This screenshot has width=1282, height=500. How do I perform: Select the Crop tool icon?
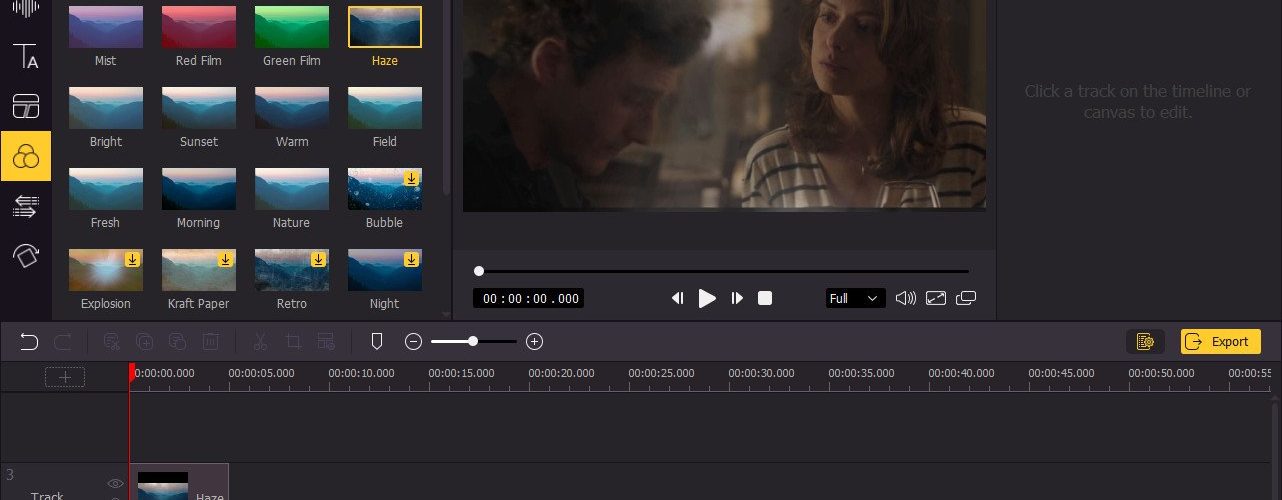(x=293, y=342)
